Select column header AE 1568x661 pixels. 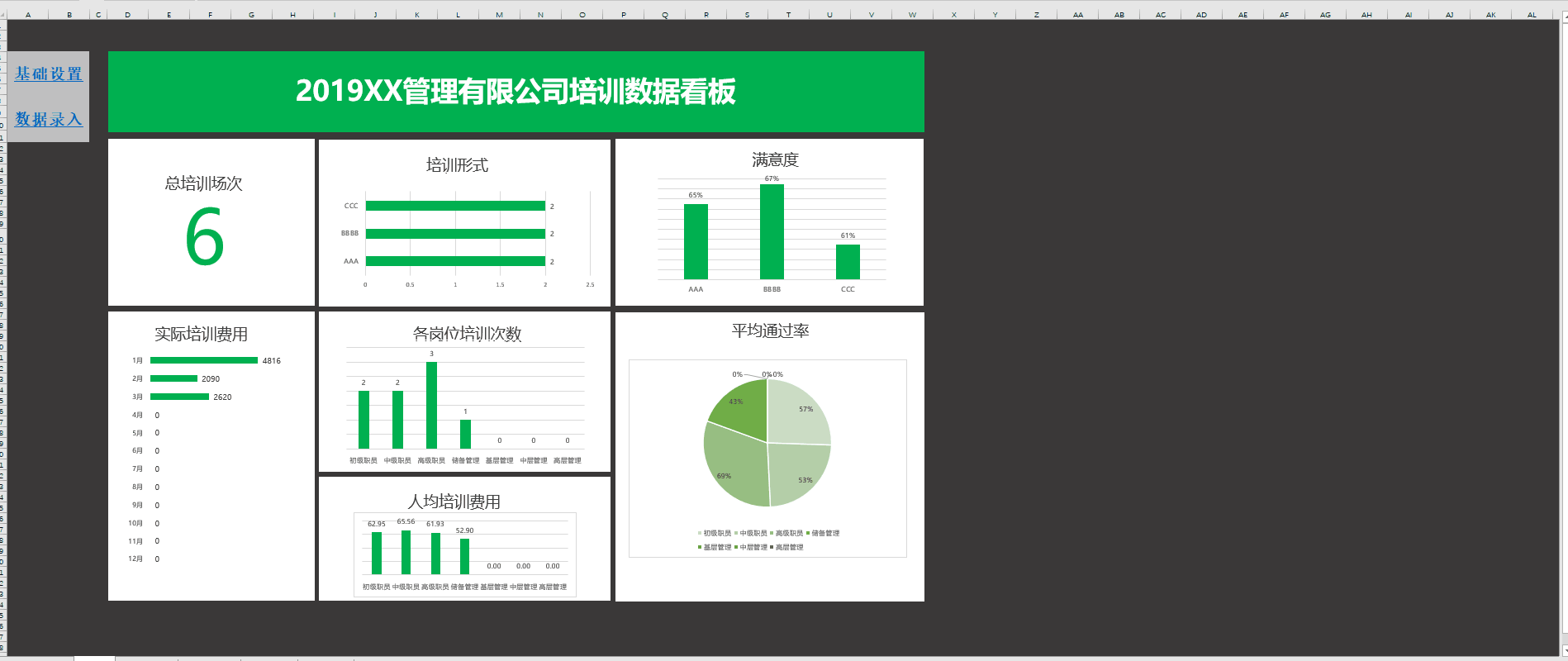tap(1243, 15)
